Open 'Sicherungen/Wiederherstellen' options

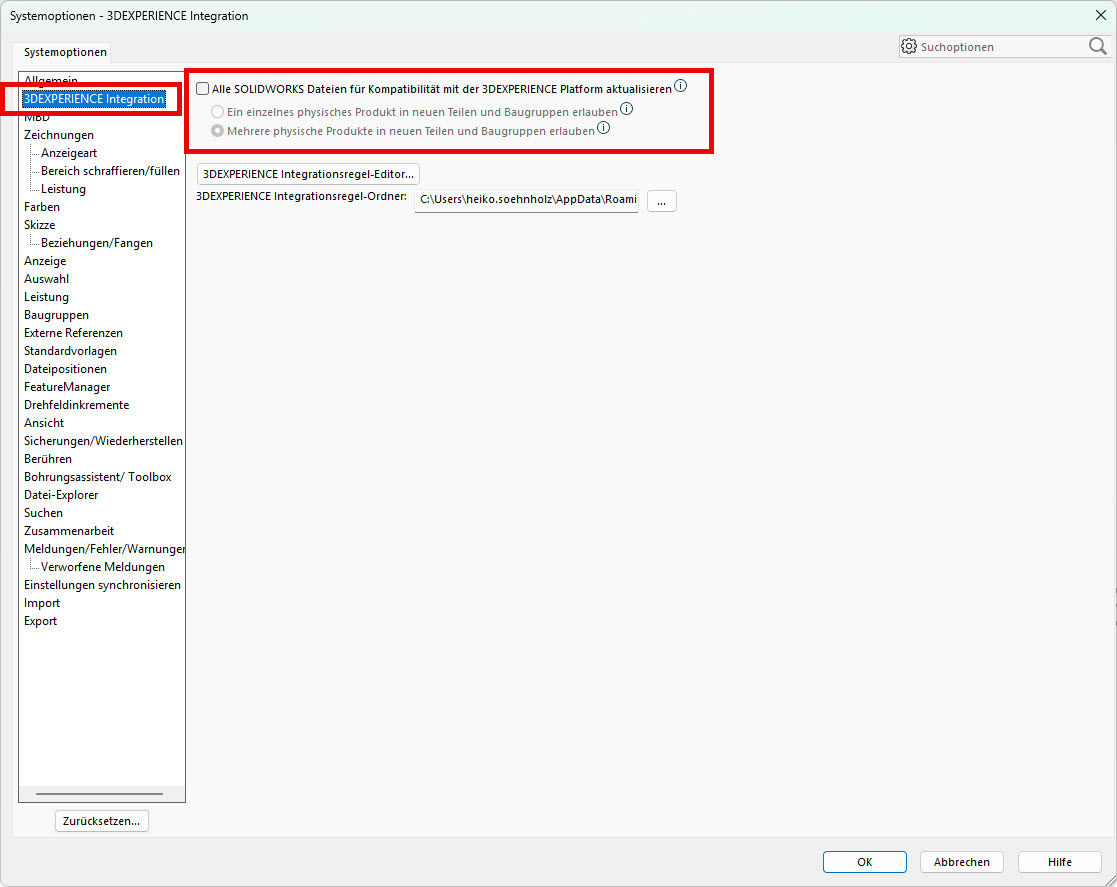103,441
